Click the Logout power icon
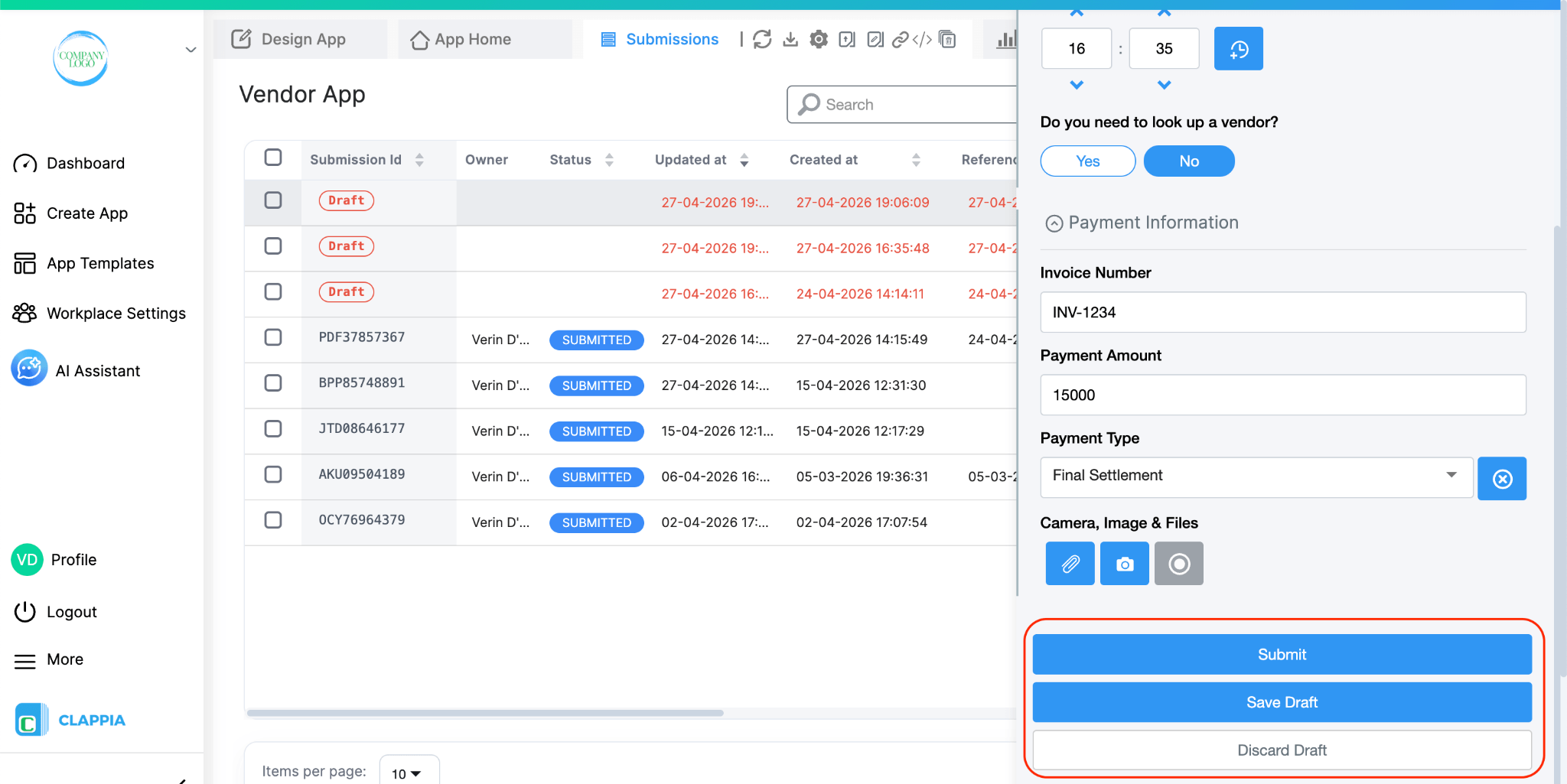1567x784 pixels. [x=24, y=612]
